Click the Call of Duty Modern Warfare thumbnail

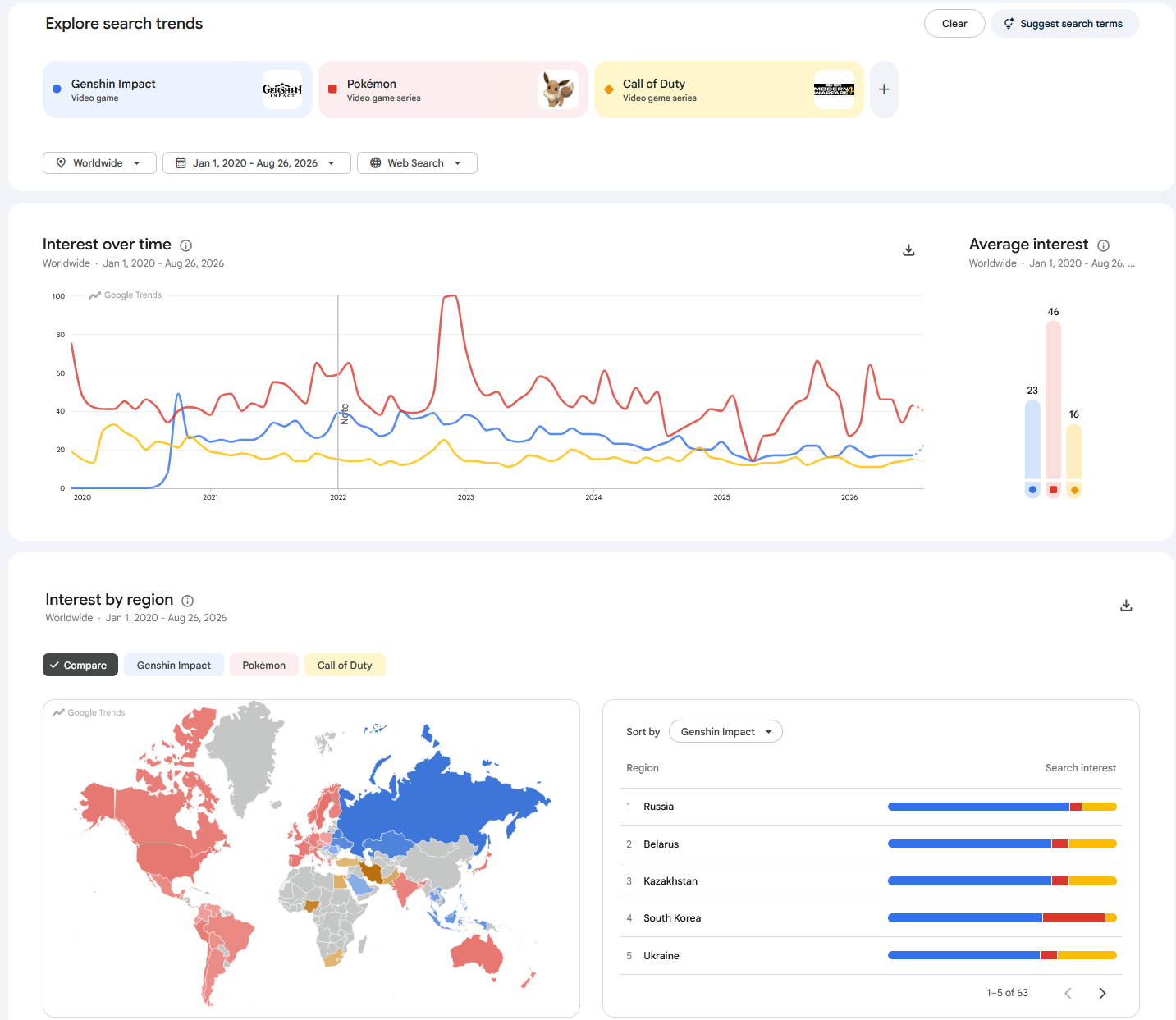pyautogui.click(x=834, y=89)
